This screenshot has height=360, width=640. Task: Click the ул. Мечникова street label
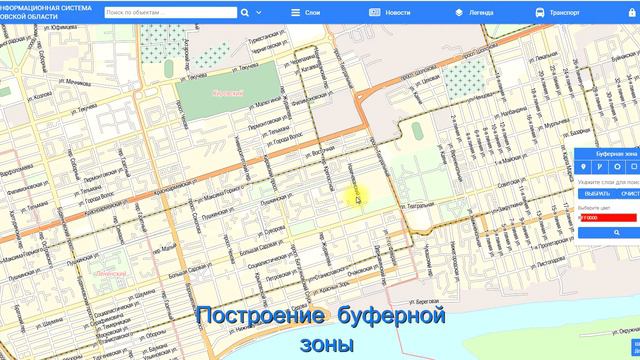pyautogui.click(x=75, y=82)
